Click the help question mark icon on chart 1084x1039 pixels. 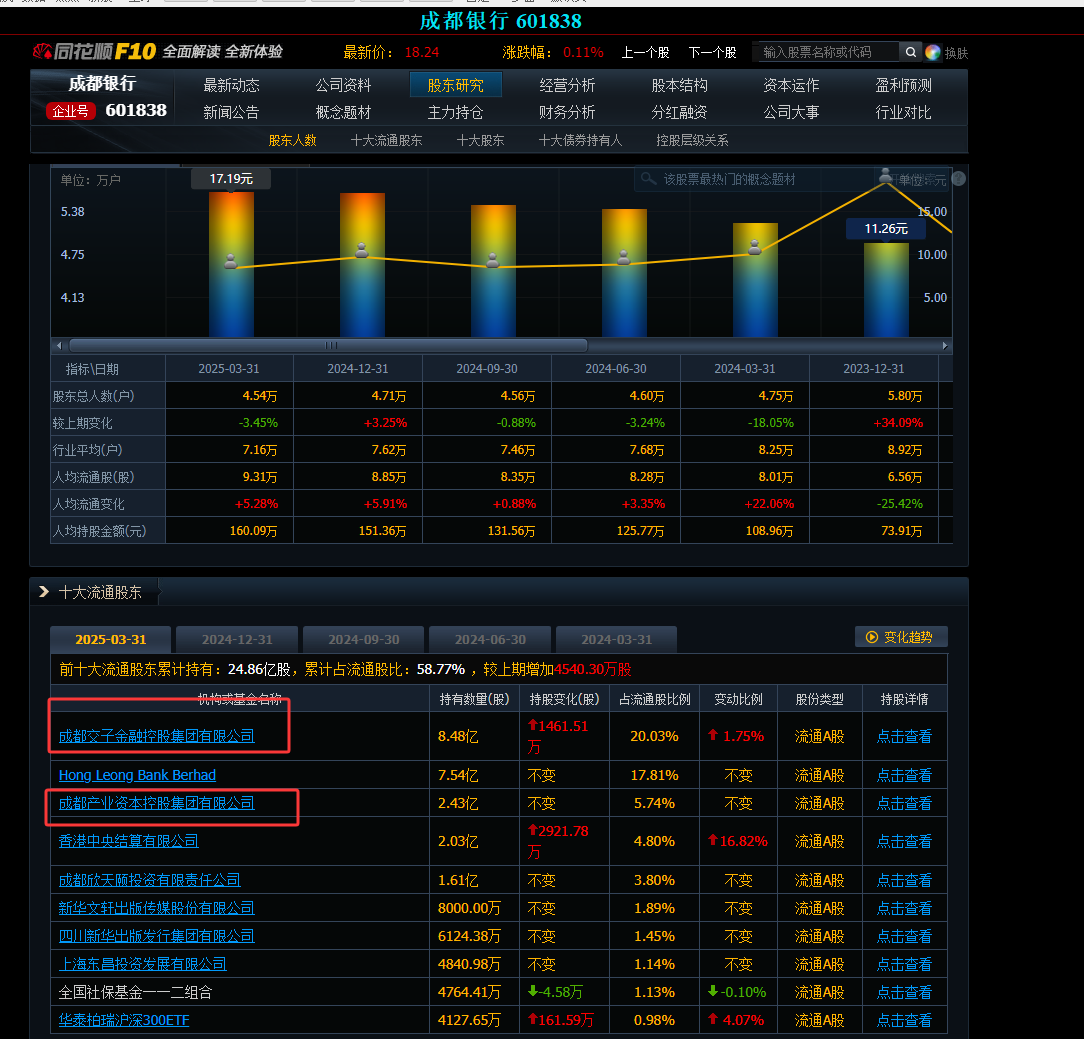[959, 178]
